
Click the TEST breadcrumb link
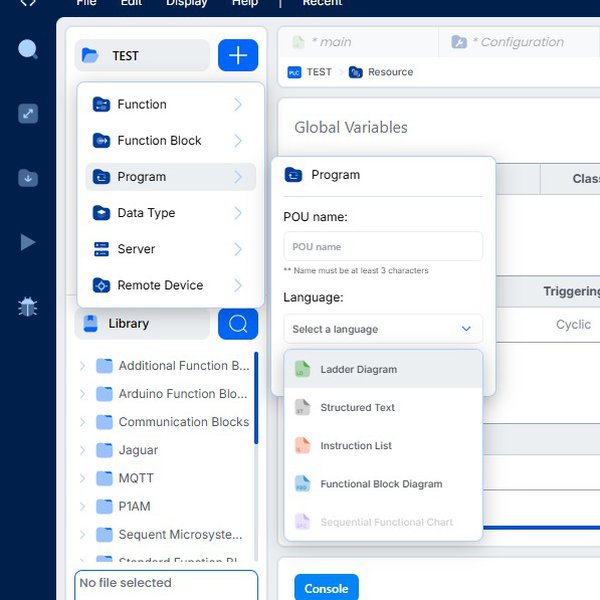coord(319,72)
